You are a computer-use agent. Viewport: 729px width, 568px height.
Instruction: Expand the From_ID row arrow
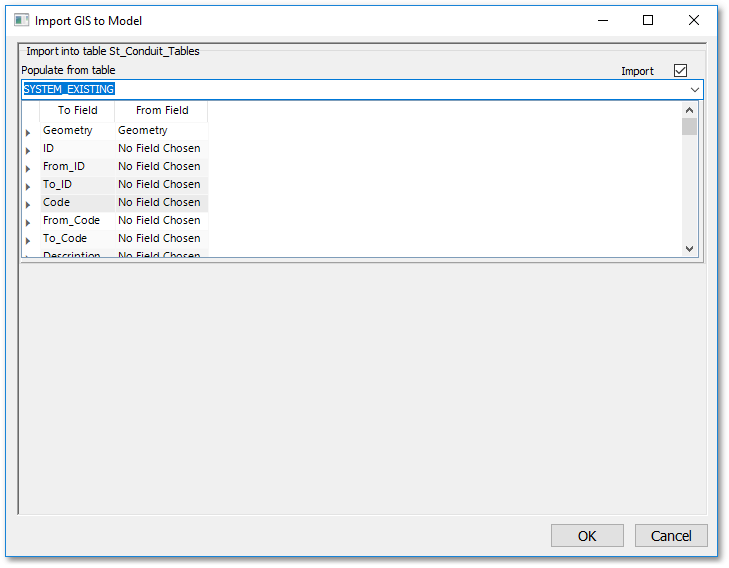28,169
